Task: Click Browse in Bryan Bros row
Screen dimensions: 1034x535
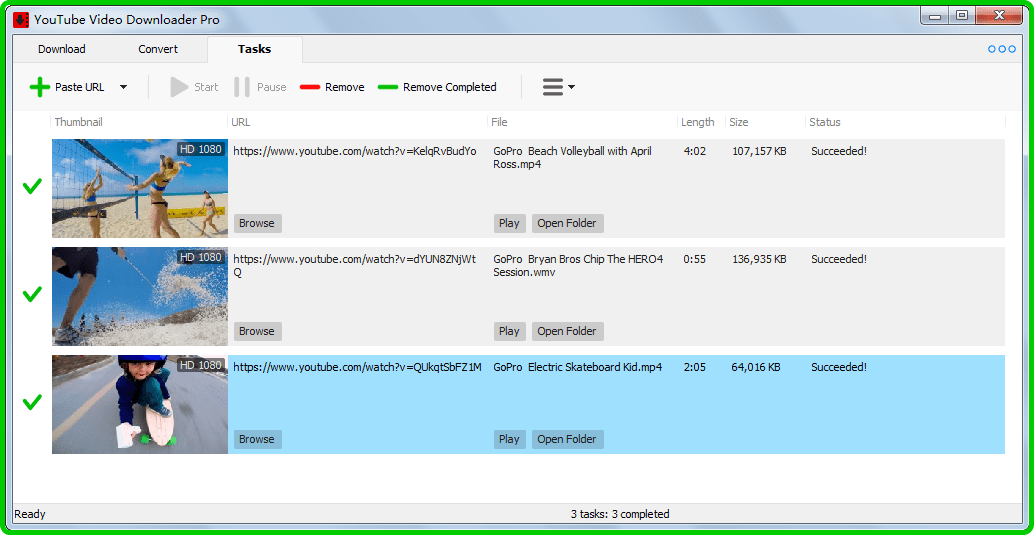Action: pyautogui.click(x=257, y=331)
